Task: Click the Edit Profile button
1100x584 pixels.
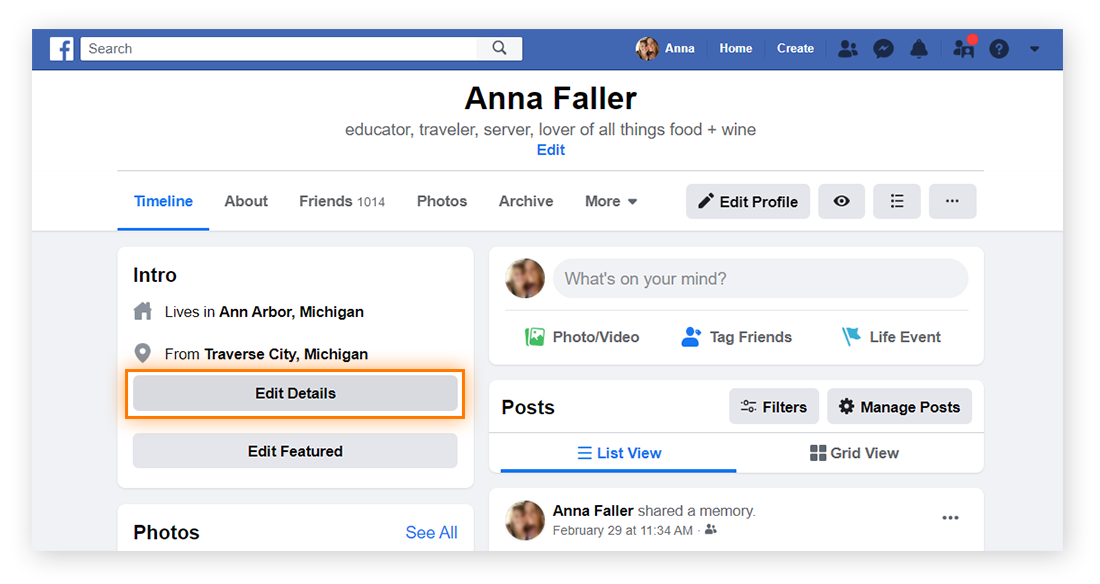Action: click(x=748, y=201)
